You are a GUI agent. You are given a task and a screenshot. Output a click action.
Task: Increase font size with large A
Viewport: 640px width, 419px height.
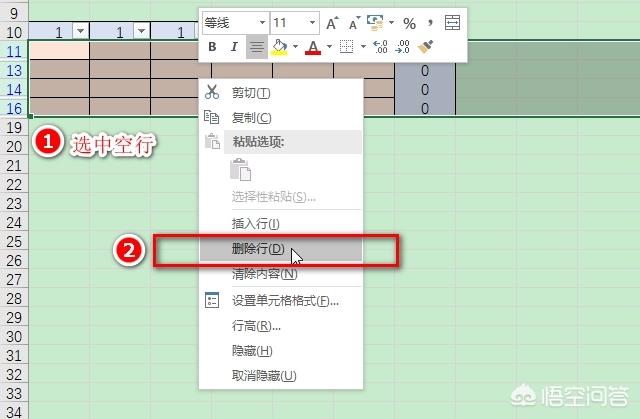pos(332,23)
